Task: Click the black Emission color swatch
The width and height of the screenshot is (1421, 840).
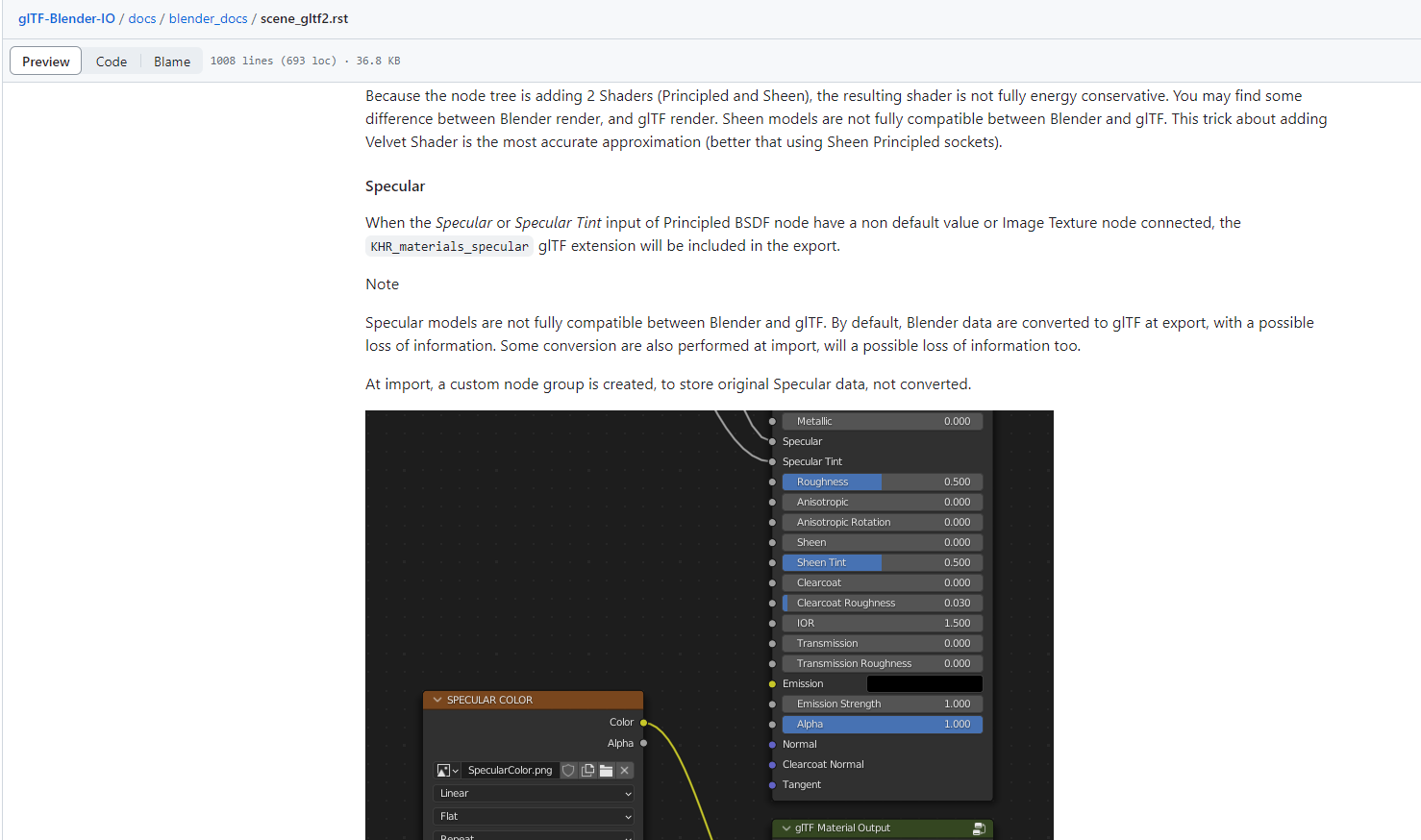Action: click(x=924, y=683)
